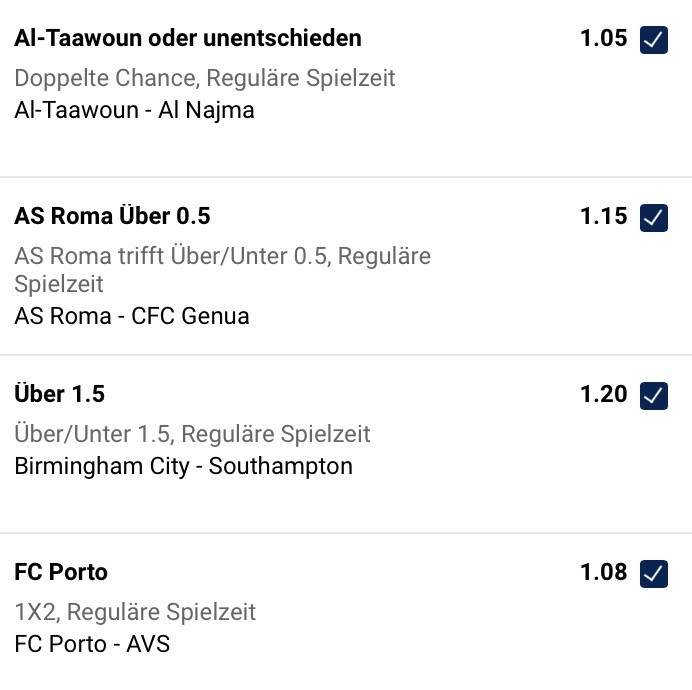Open the AS Roma - CFC Genua match

pyautogui.click(x=132, y=316)
